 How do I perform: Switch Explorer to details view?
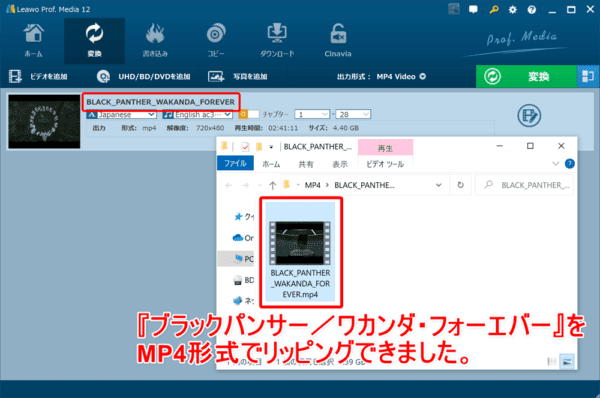pos(552,361)
